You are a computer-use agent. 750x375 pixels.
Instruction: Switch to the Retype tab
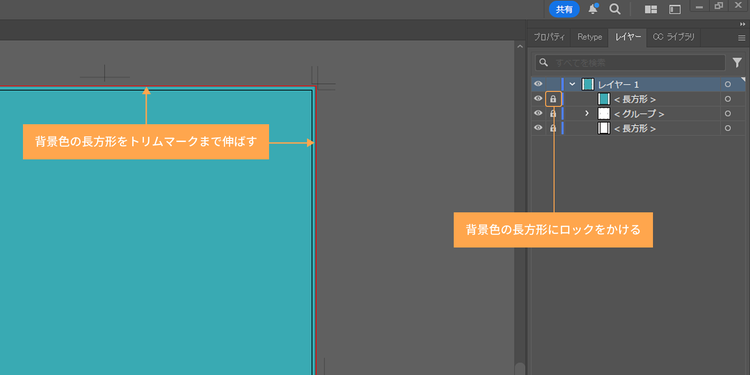click(589, 37)
